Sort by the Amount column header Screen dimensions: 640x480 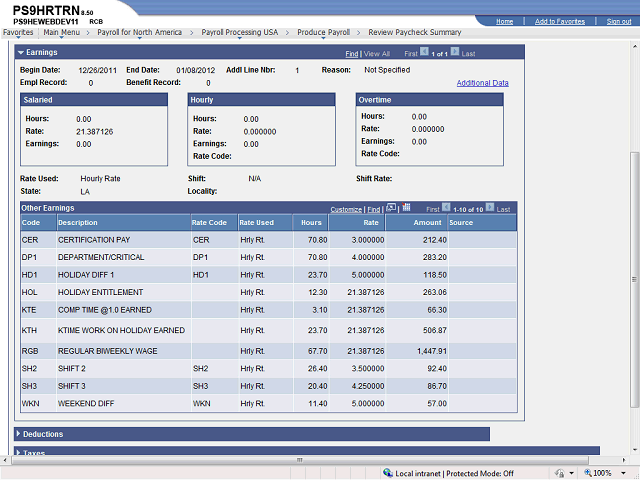427,222
